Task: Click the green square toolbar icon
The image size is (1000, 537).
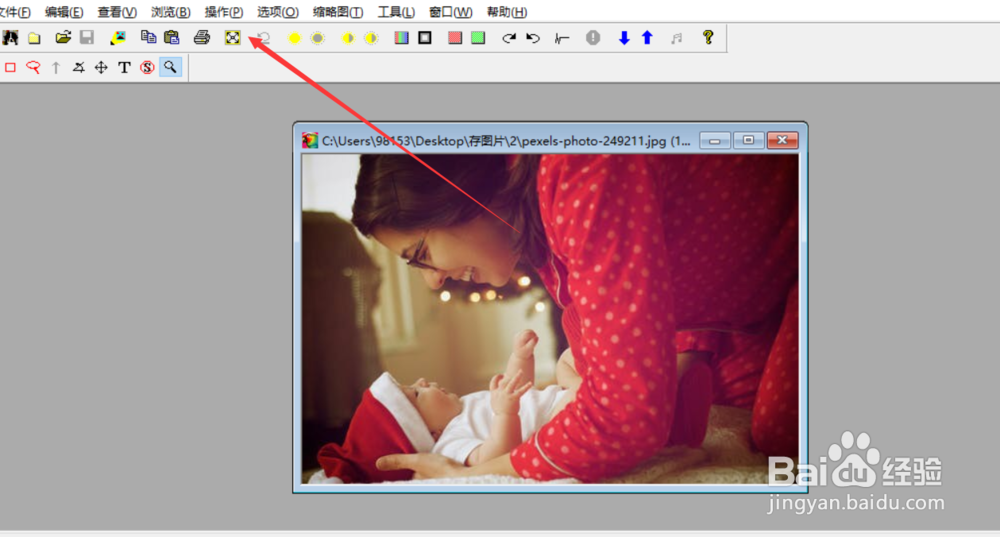Action: point(478,38)
